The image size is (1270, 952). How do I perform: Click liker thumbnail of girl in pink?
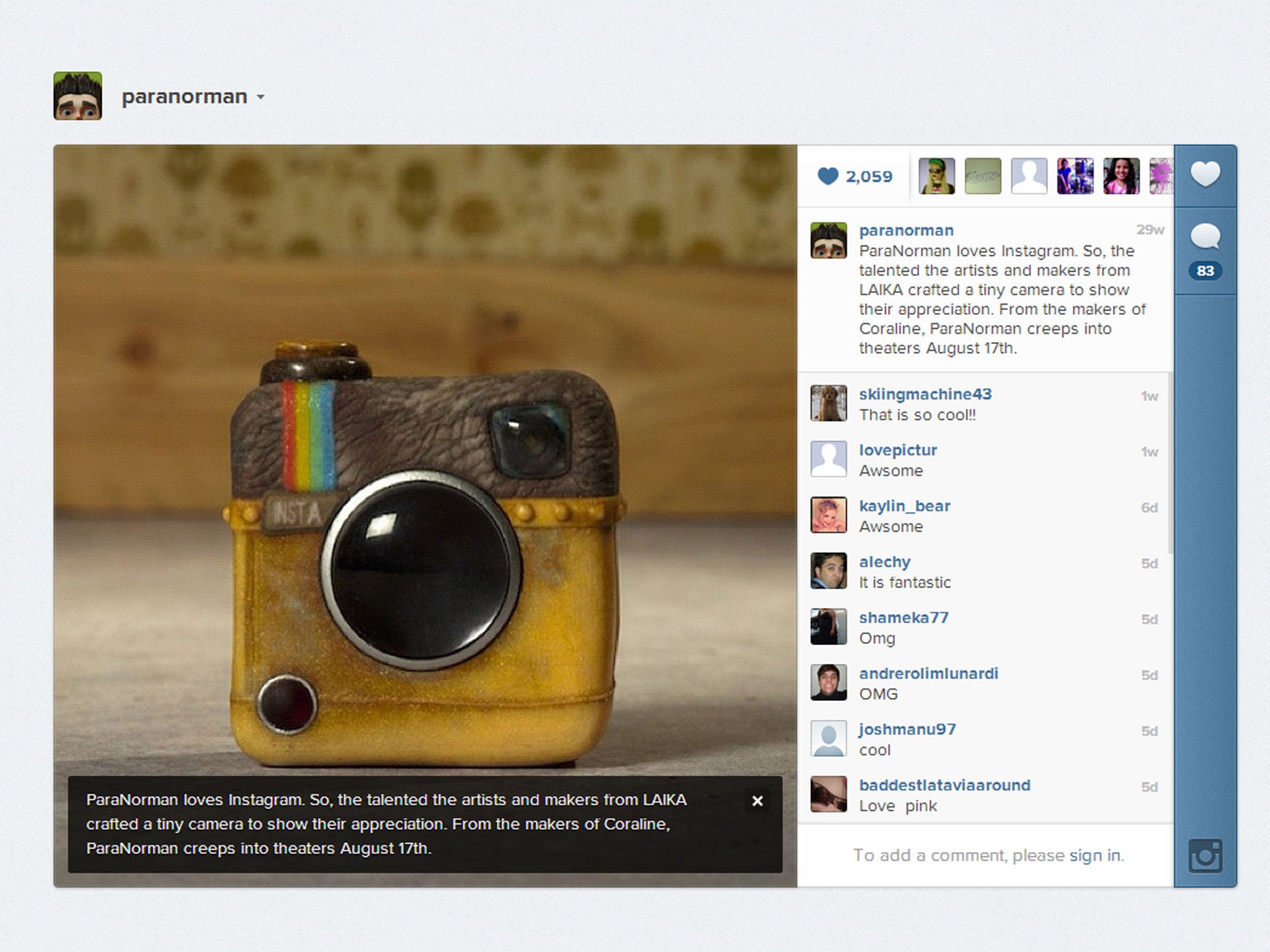1121,176
